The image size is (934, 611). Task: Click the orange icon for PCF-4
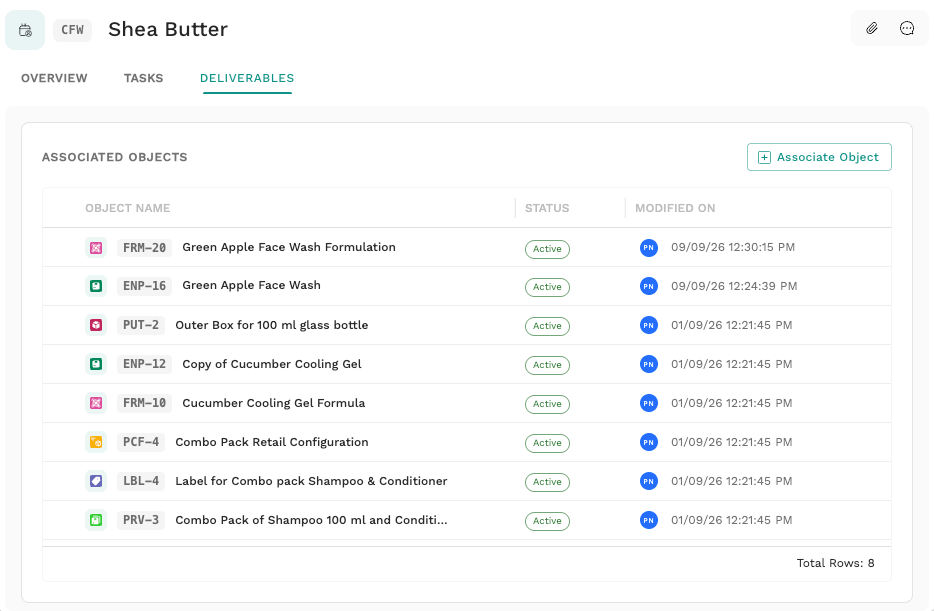pos(96,442)
